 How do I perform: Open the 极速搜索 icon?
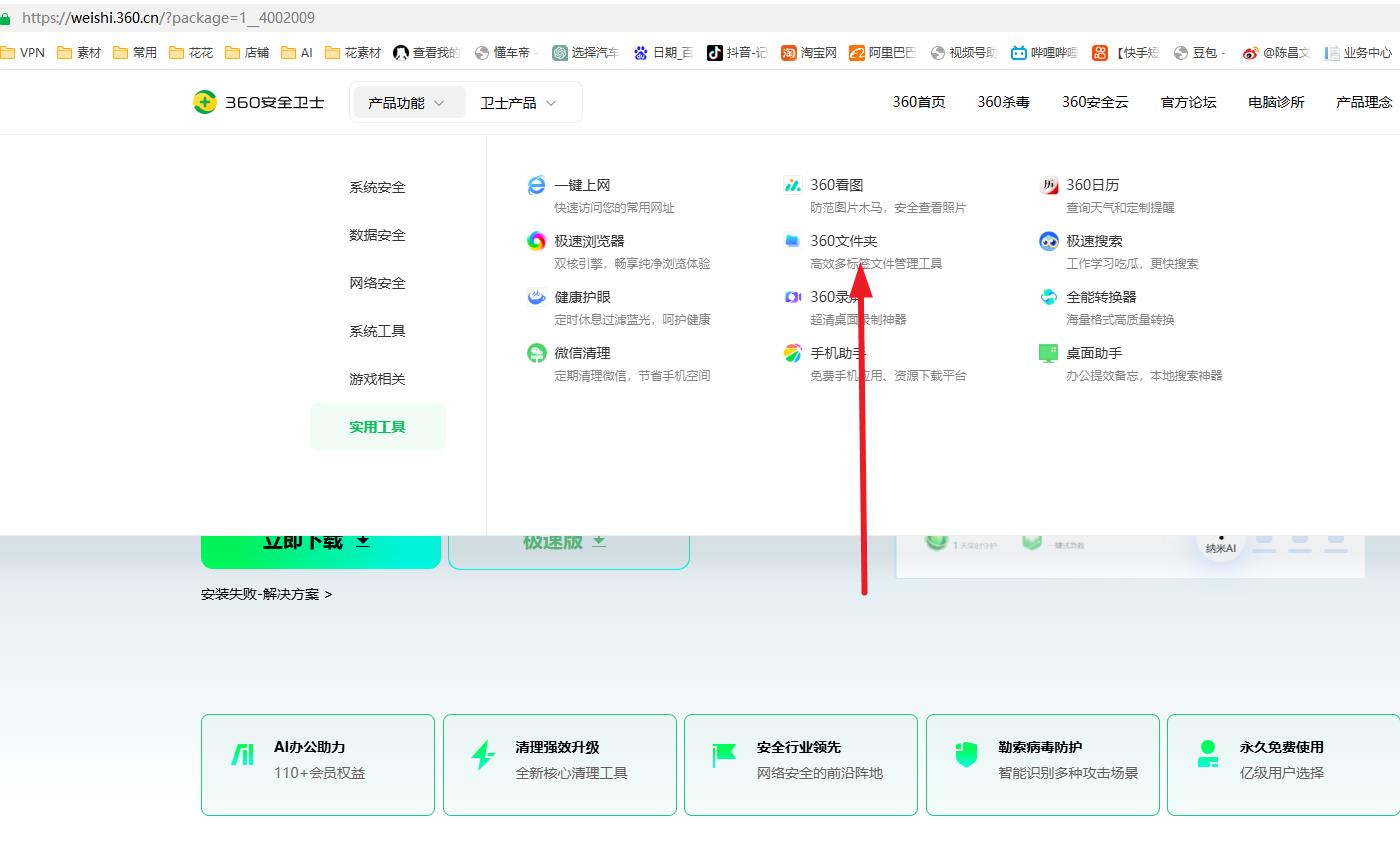(1048, 241)
